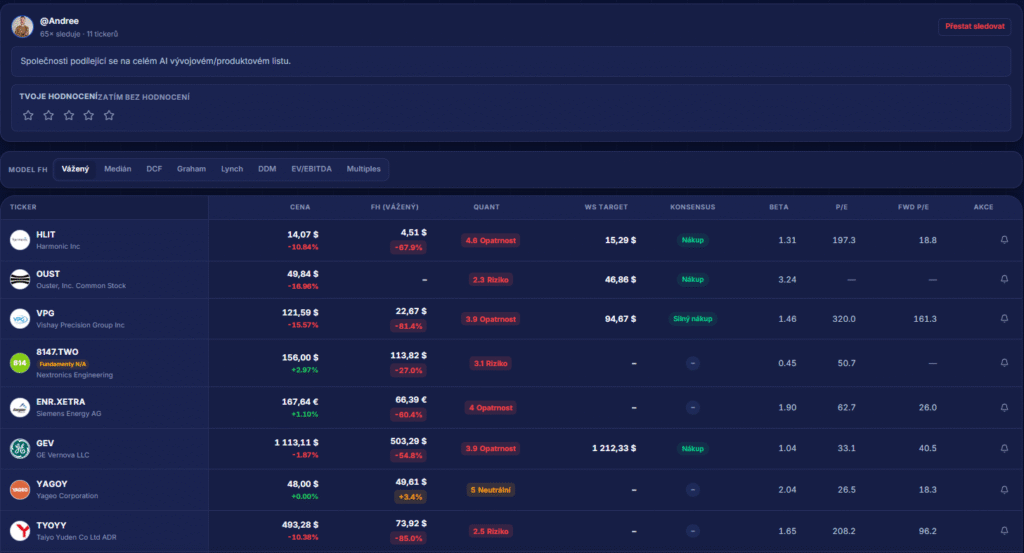Open the GE Vernova company logo
The image size is (1024, 553).
[20, 449]
